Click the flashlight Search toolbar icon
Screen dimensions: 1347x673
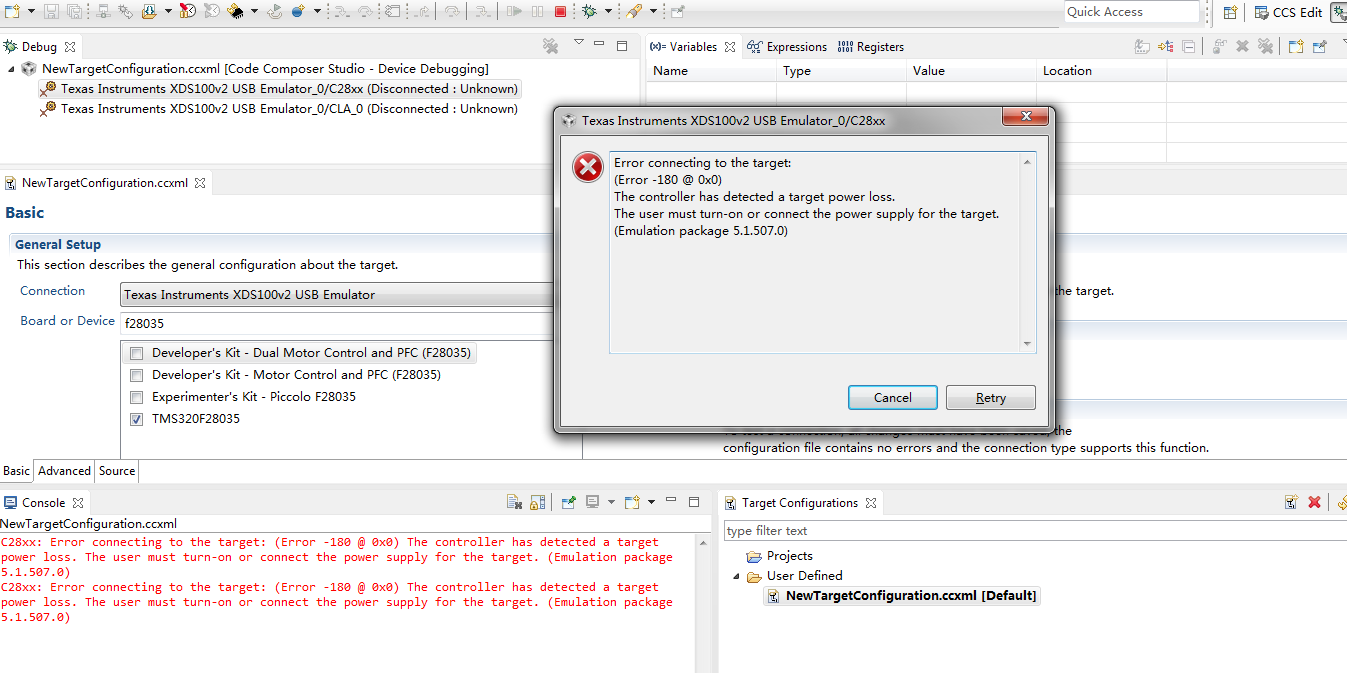pos(634,11)
